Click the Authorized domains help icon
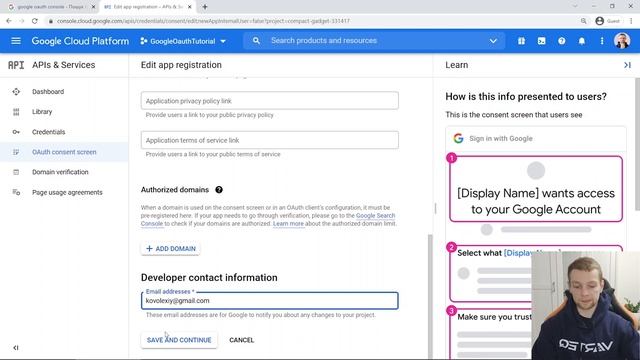 pos(219,190)
